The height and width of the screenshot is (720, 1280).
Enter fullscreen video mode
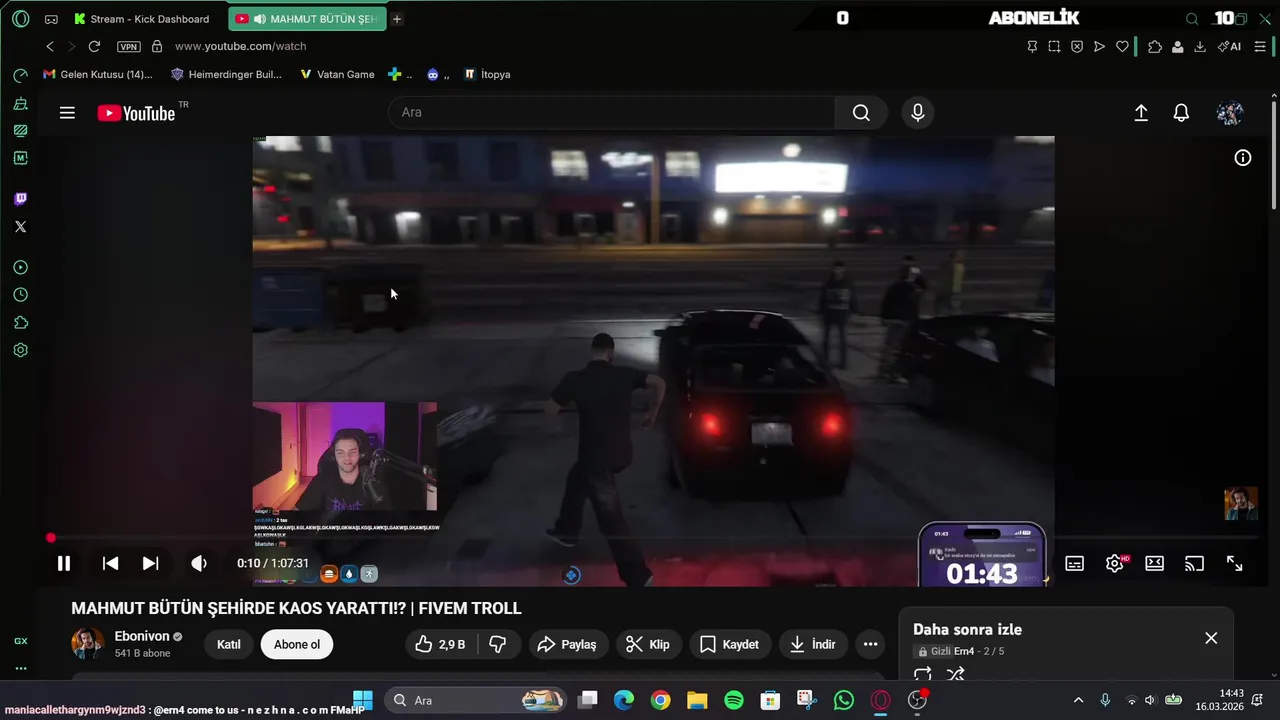tap(1235, 563)
